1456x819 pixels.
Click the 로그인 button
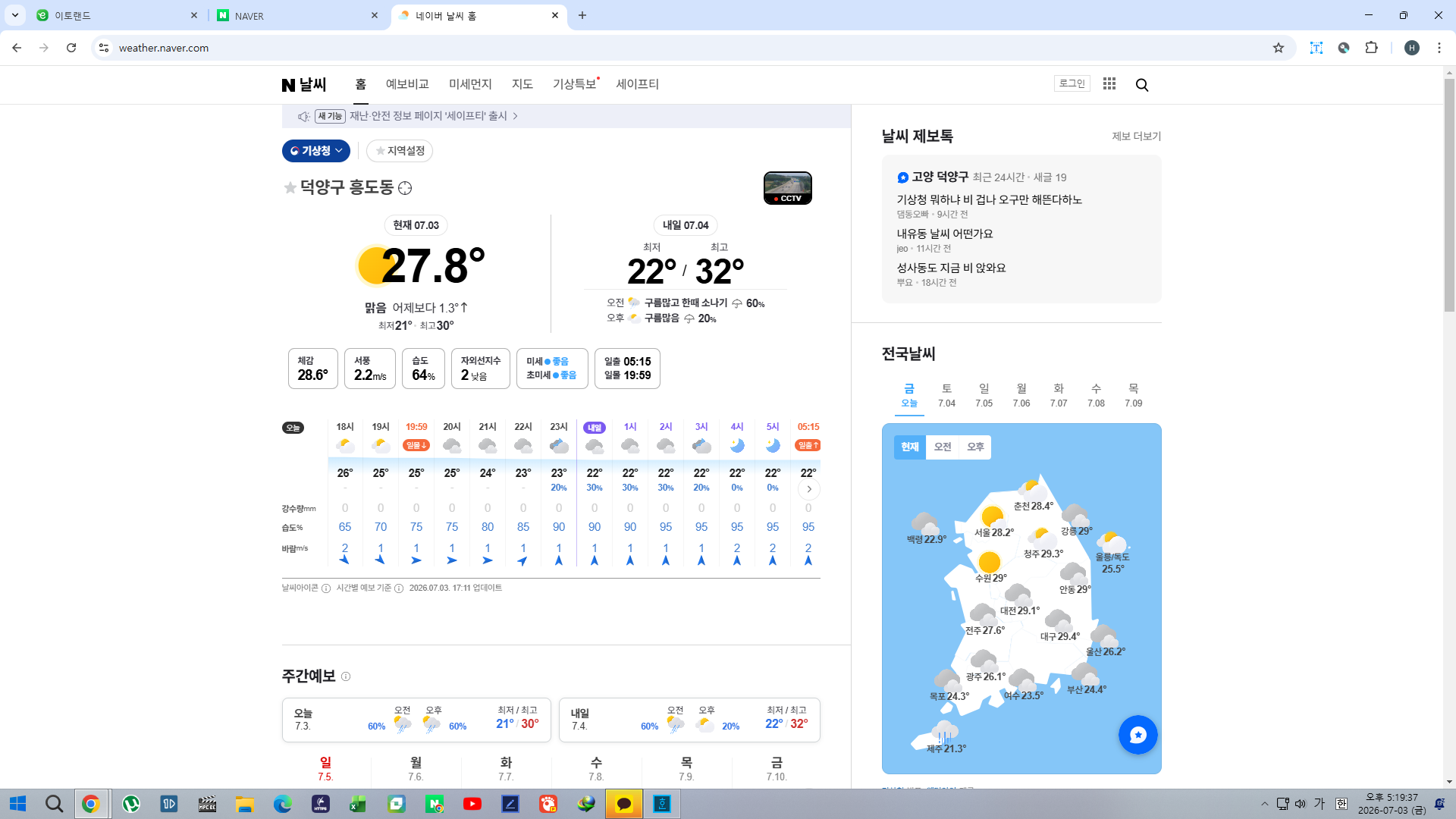(x=1072, y=83)
